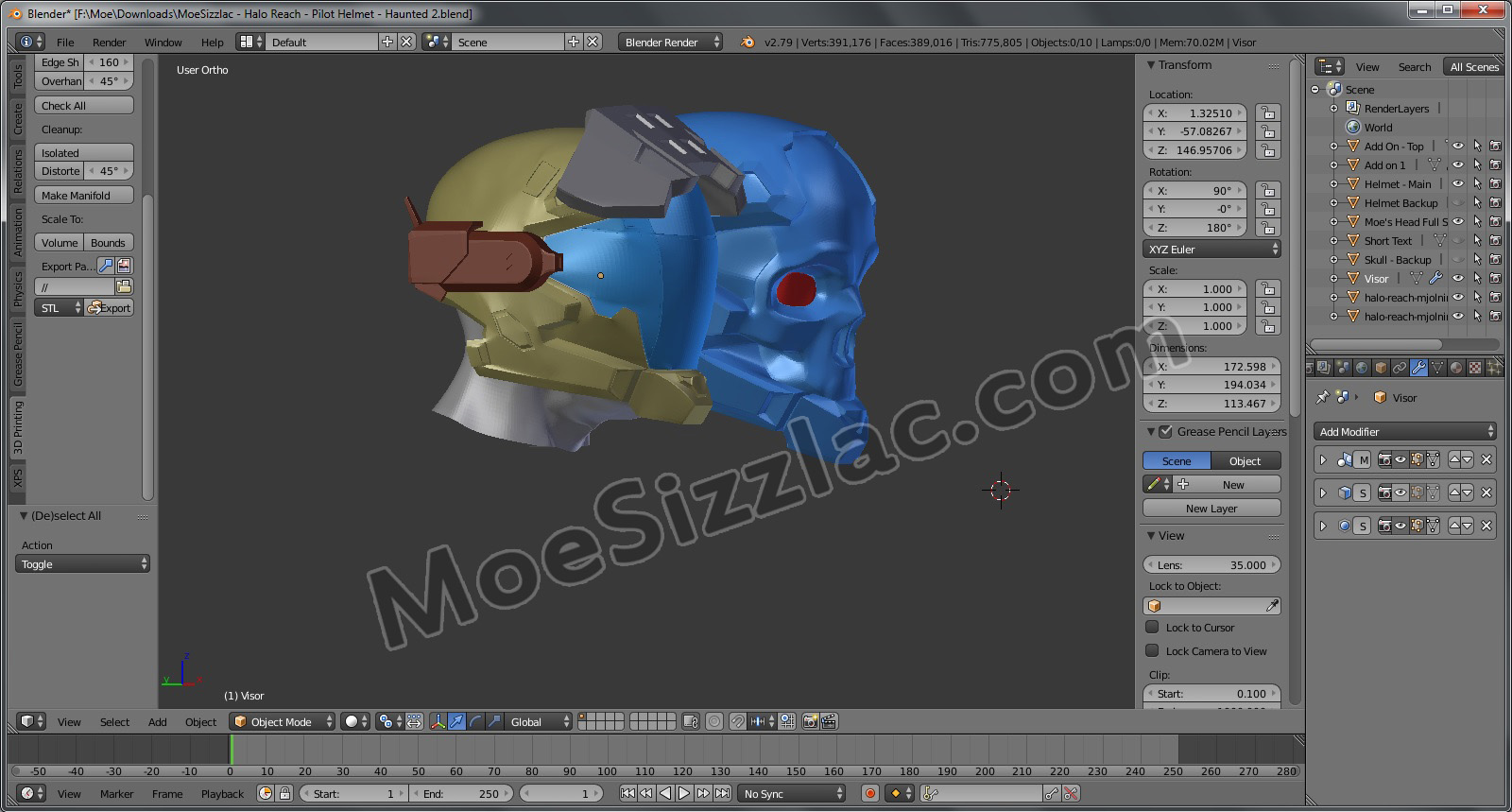The image size is (1512, 812).
Task: Open the World globe tab in Properties
Action: [1362, 368]
